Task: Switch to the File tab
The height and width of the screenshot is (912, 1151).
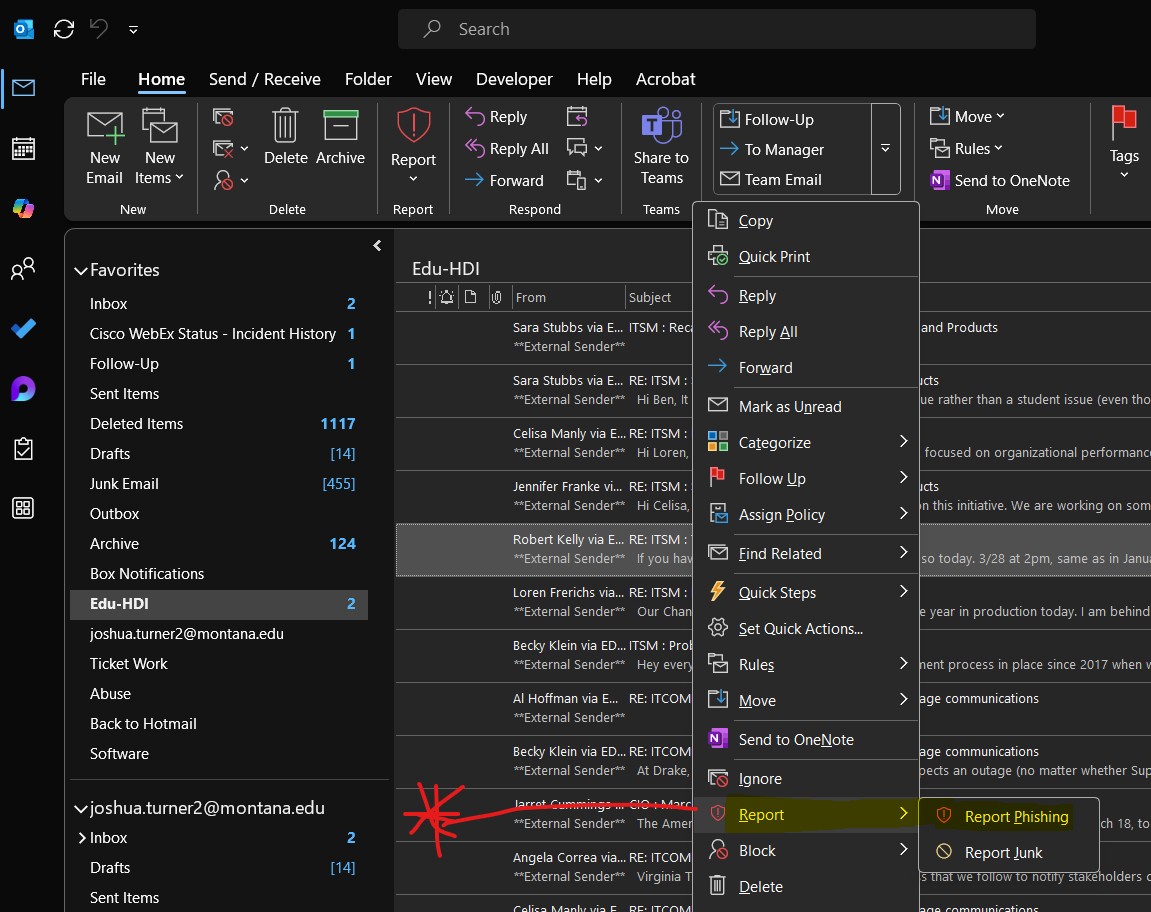Action: coord(93,79)
